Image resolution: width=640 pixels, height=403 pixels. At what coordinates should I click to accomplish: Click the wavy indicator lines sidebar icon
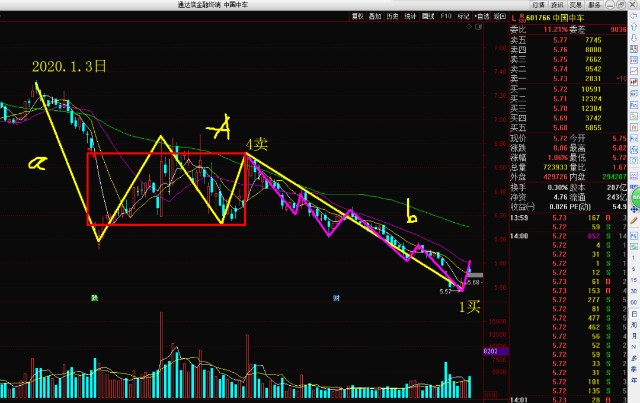[634, 176]
